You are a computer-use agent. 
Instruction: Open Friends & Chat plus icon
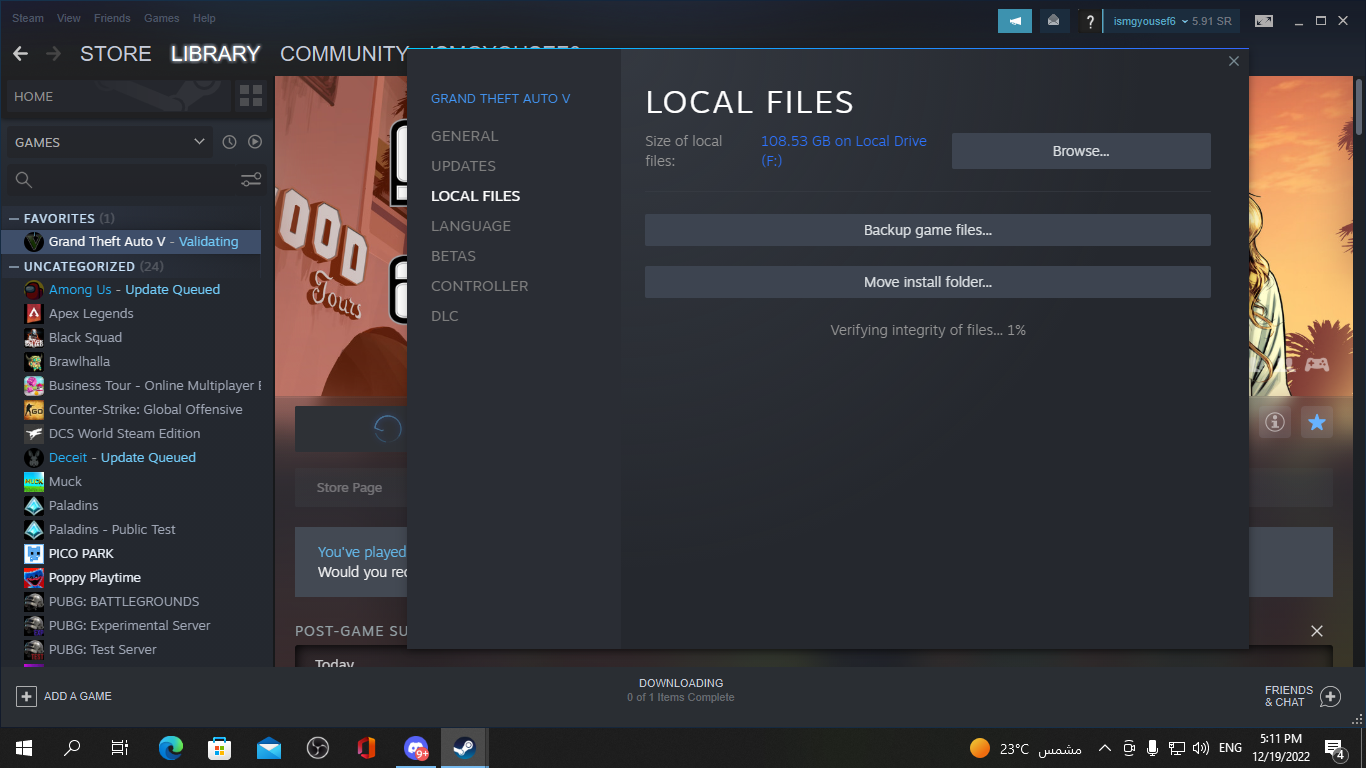[1330, 696]
